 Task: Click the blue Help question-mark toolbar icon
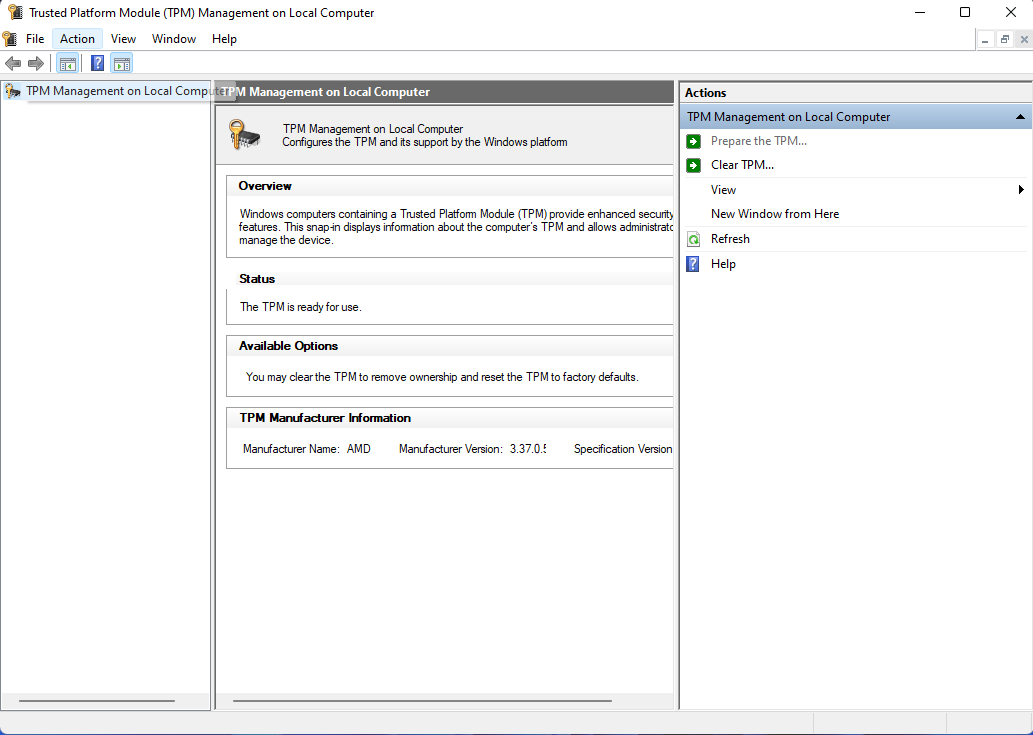[x=98, y=63]
